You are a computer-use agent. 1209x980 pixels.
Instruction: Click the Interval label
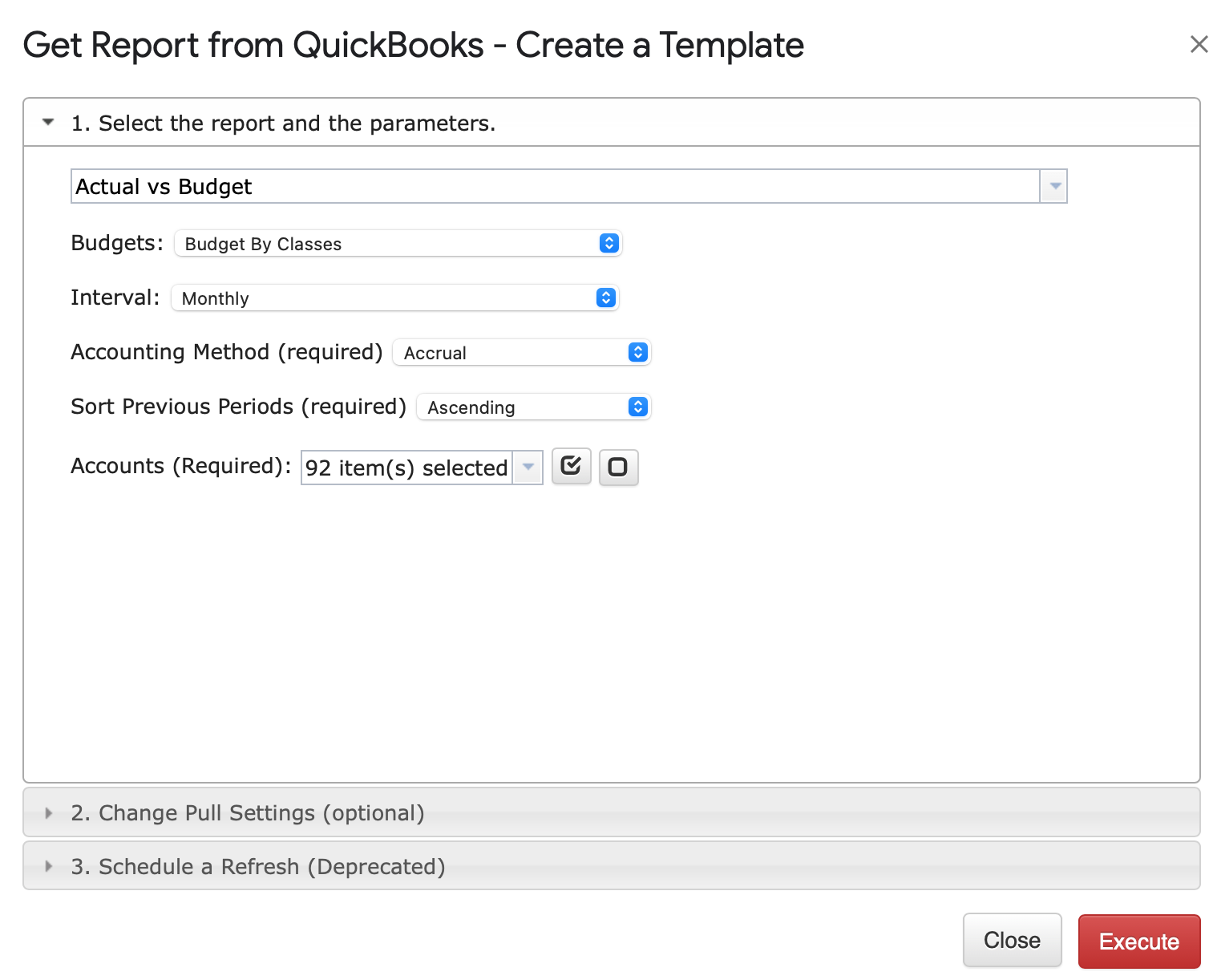[115, 298]
